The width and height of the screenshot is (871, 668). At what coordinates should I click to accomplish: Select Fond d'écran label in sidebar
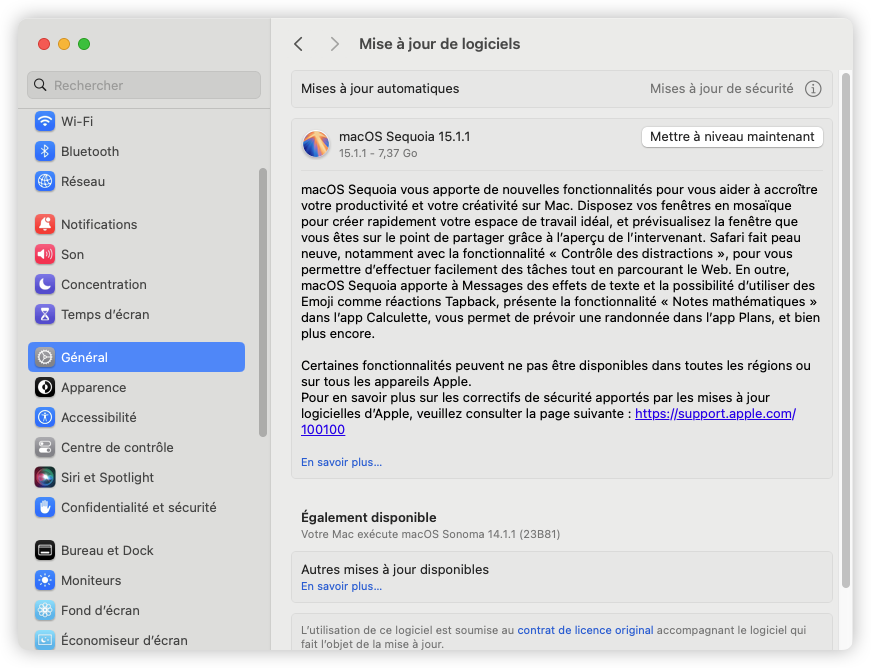coord(100,610)
